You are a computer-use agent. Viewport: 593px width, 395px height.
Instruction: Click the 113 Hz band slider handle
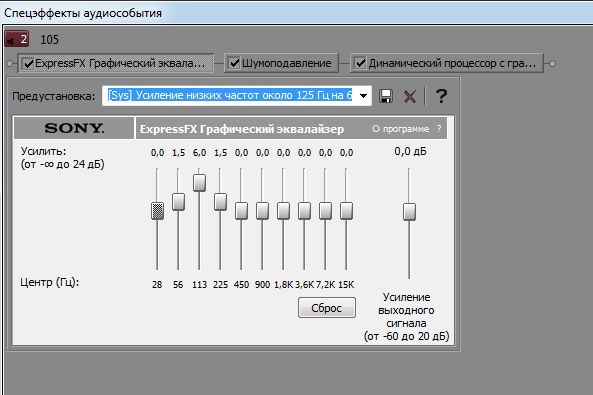click(x=199, y=182)
